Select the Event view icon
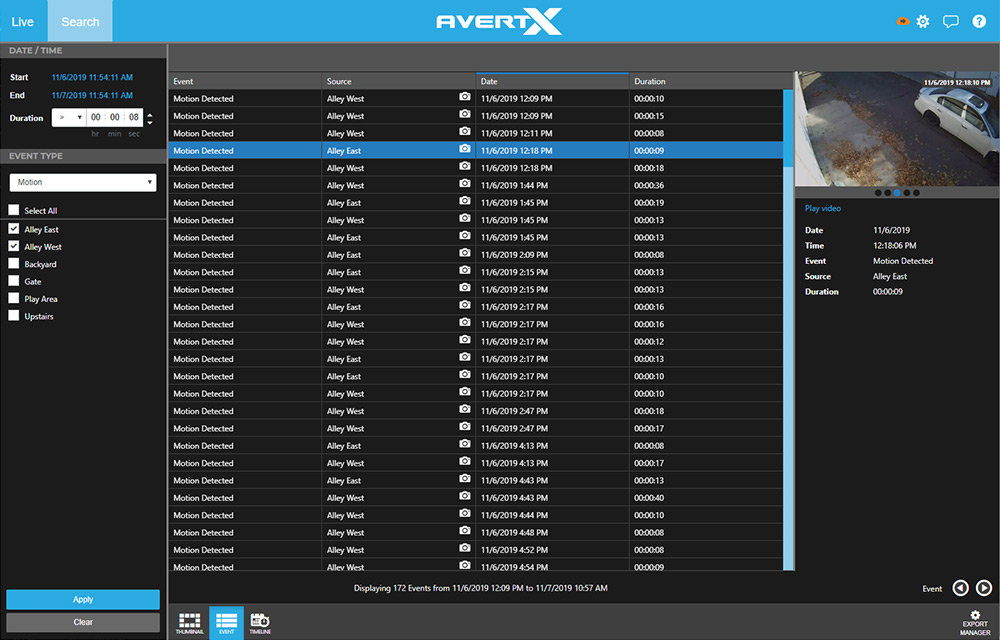 point(226,622)
